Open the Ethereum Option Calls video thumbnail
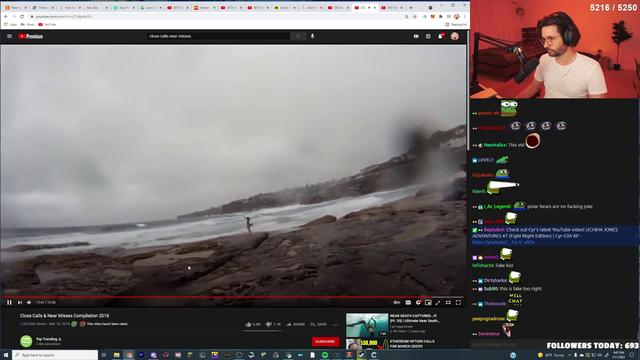The height and width of the screenshot is (360, 640). click(367, 344)
